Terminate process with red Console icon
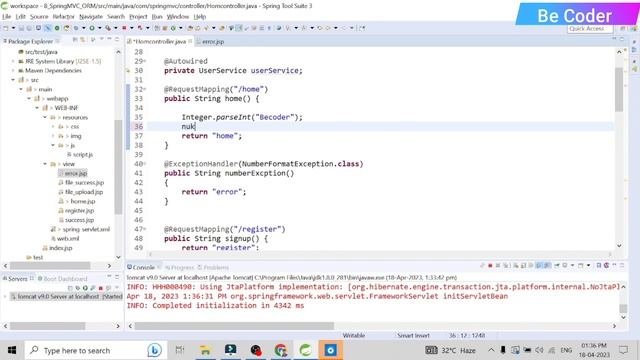640x360 pixels. coord(490,266)
